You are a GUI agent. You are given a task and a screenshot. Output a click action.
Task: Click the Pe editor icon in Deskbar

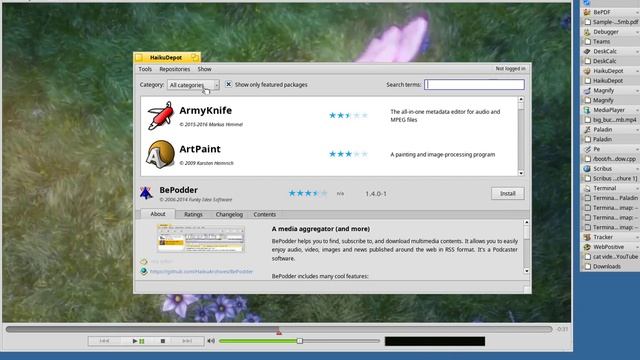[587, 149]
